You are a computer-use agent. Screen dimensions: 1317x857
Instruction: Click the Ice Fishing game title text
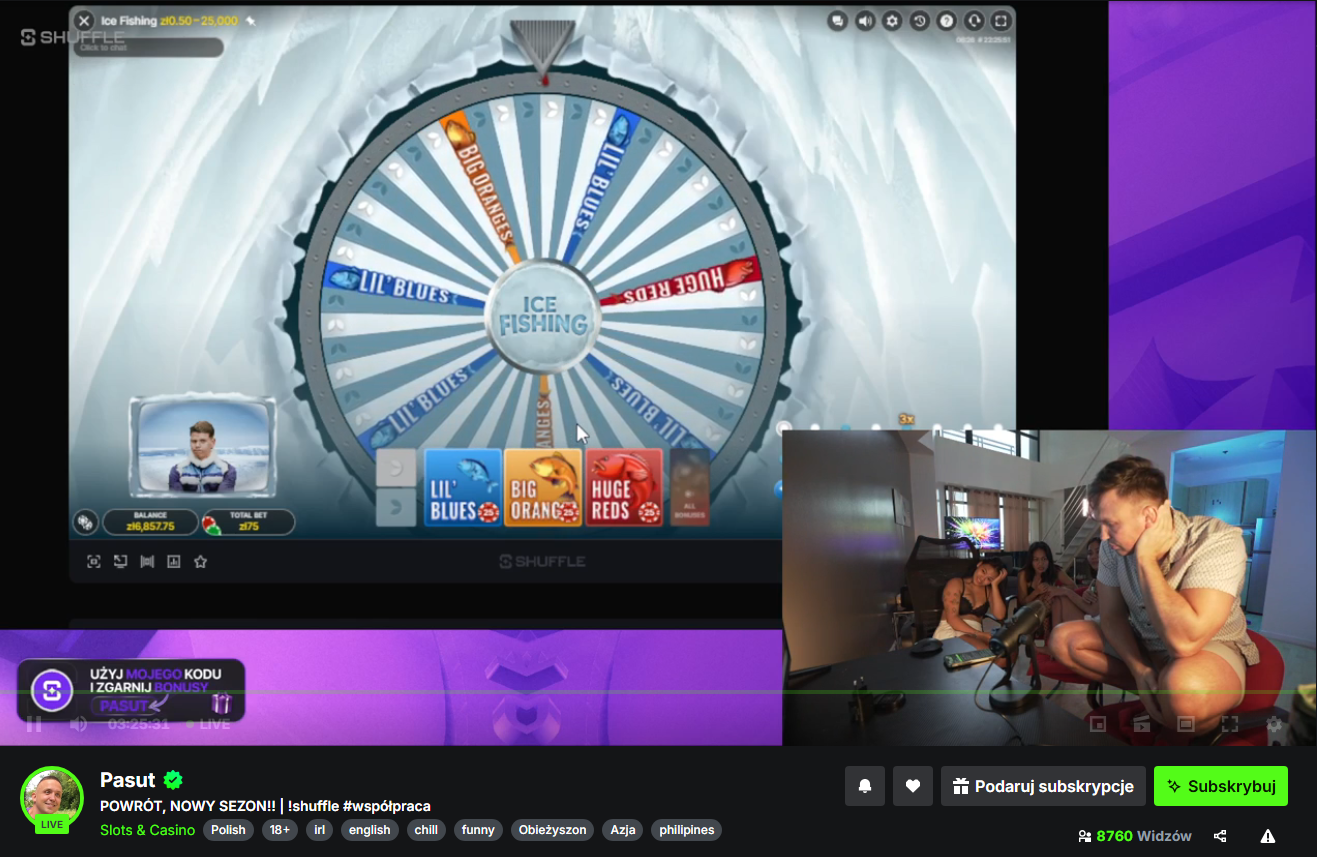tap(130, 20)
